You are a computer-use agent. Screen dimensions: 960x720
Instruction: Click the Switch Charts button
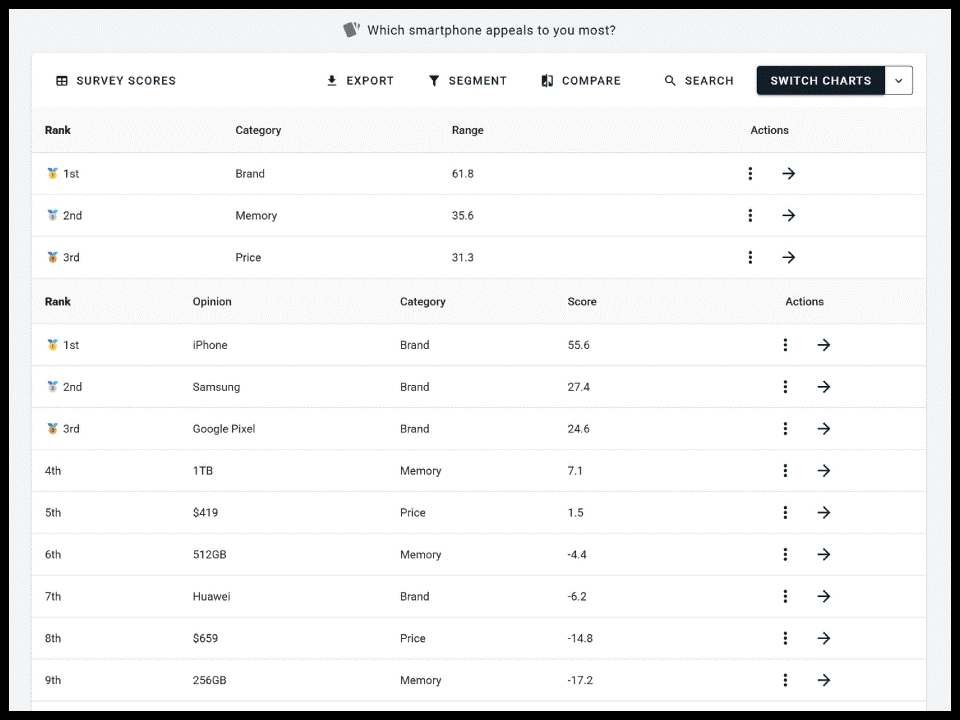point(820,80)
